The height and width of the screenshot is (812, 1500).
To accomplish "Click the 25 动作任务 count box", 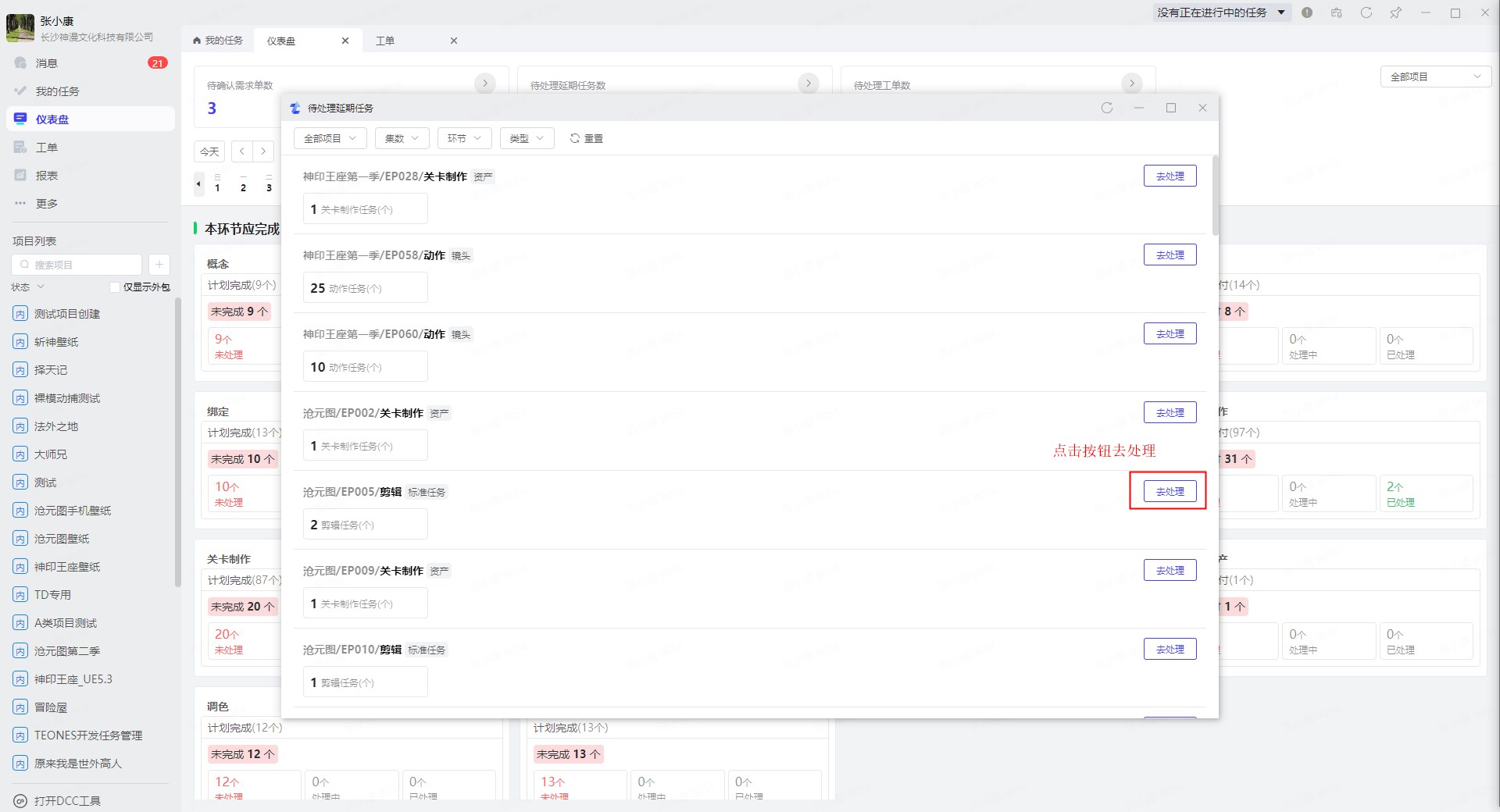I will pos(365,287).
